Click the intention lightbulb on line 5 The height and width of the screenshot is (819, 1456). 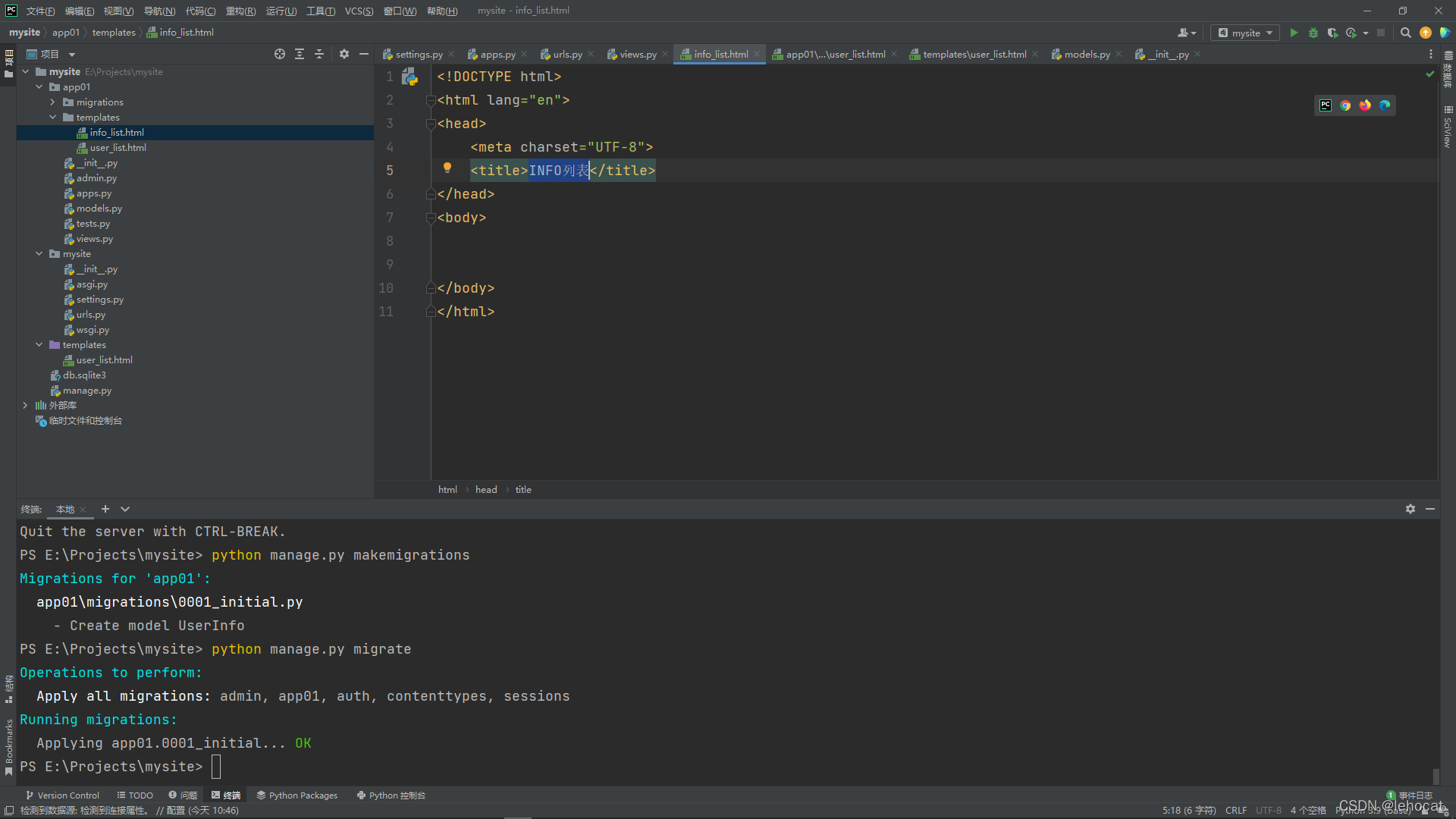tap(447, 168)
